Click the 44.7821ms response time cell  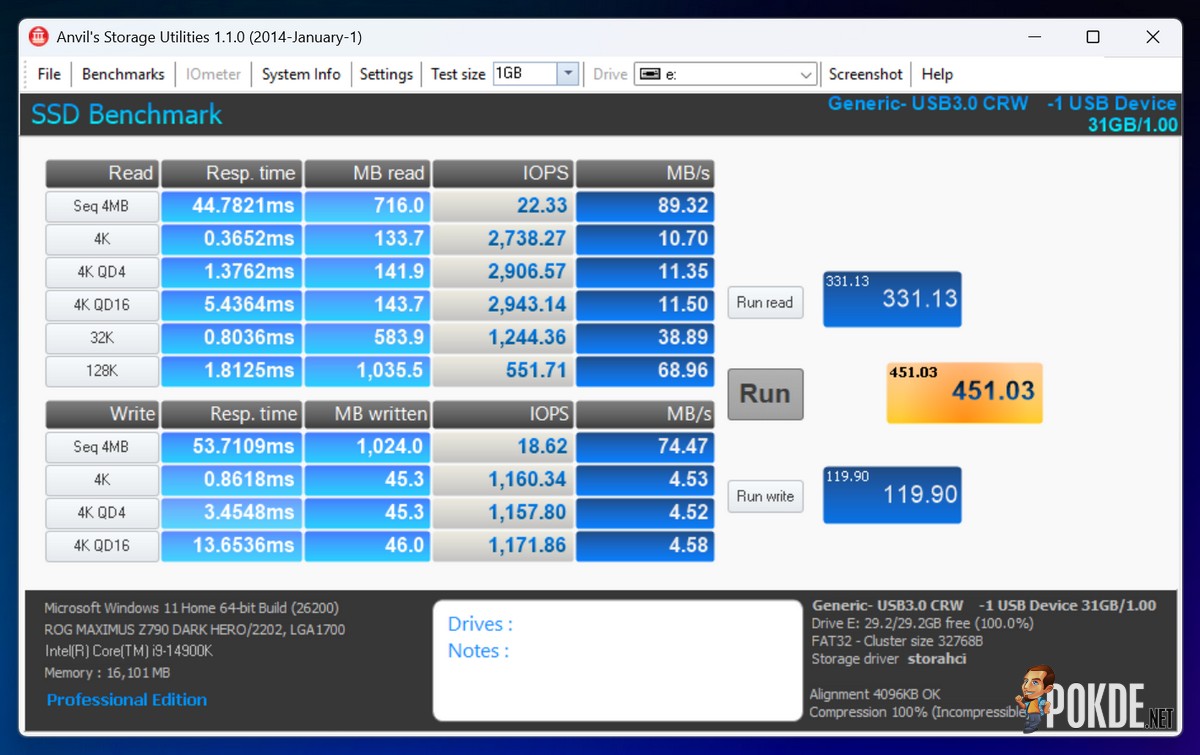click(x=231, y=206)
